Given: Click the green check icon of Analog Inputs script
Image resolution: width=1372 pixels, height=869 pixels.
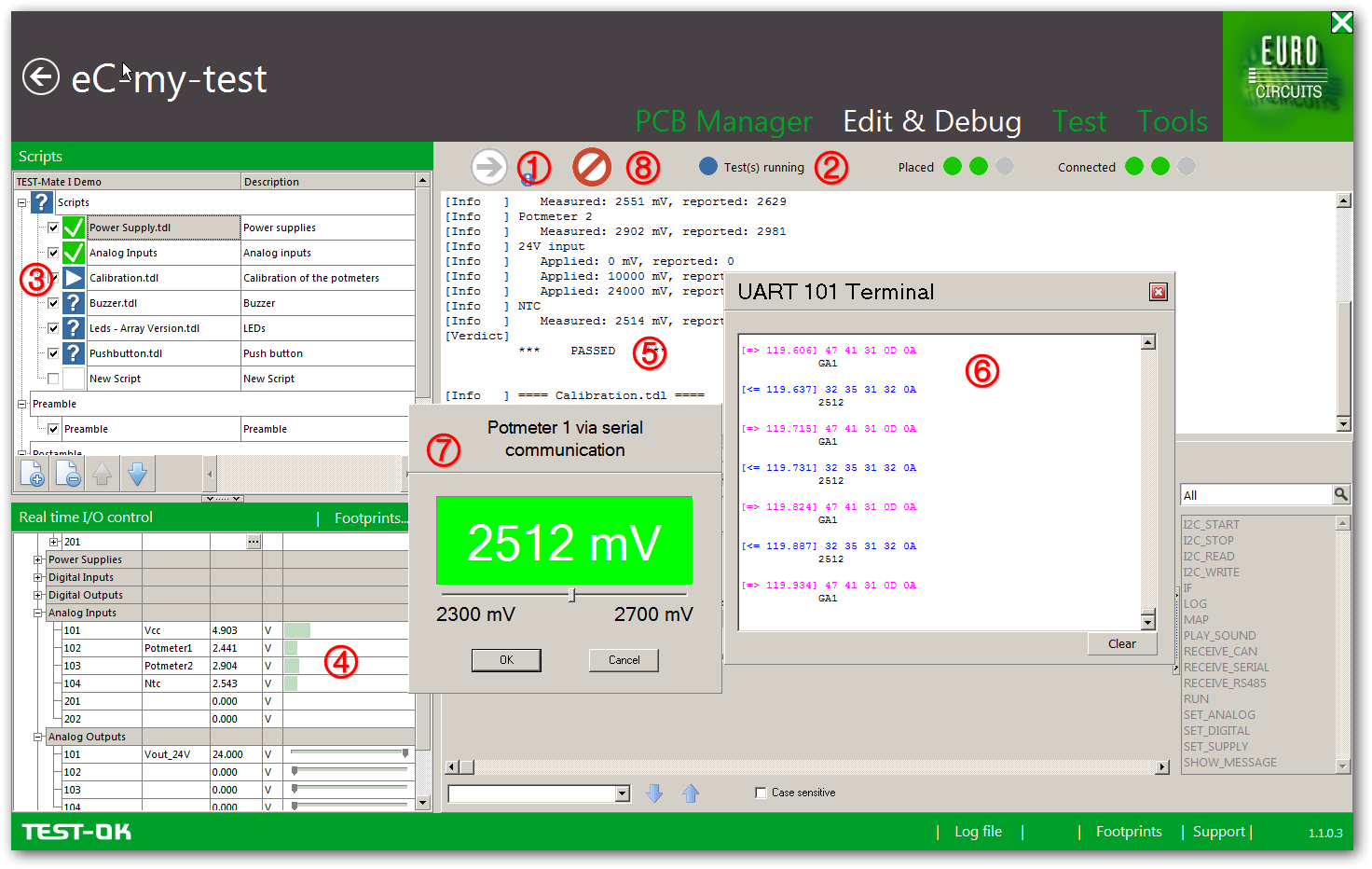Looking at the screenshot, I should tap(74, 253).
